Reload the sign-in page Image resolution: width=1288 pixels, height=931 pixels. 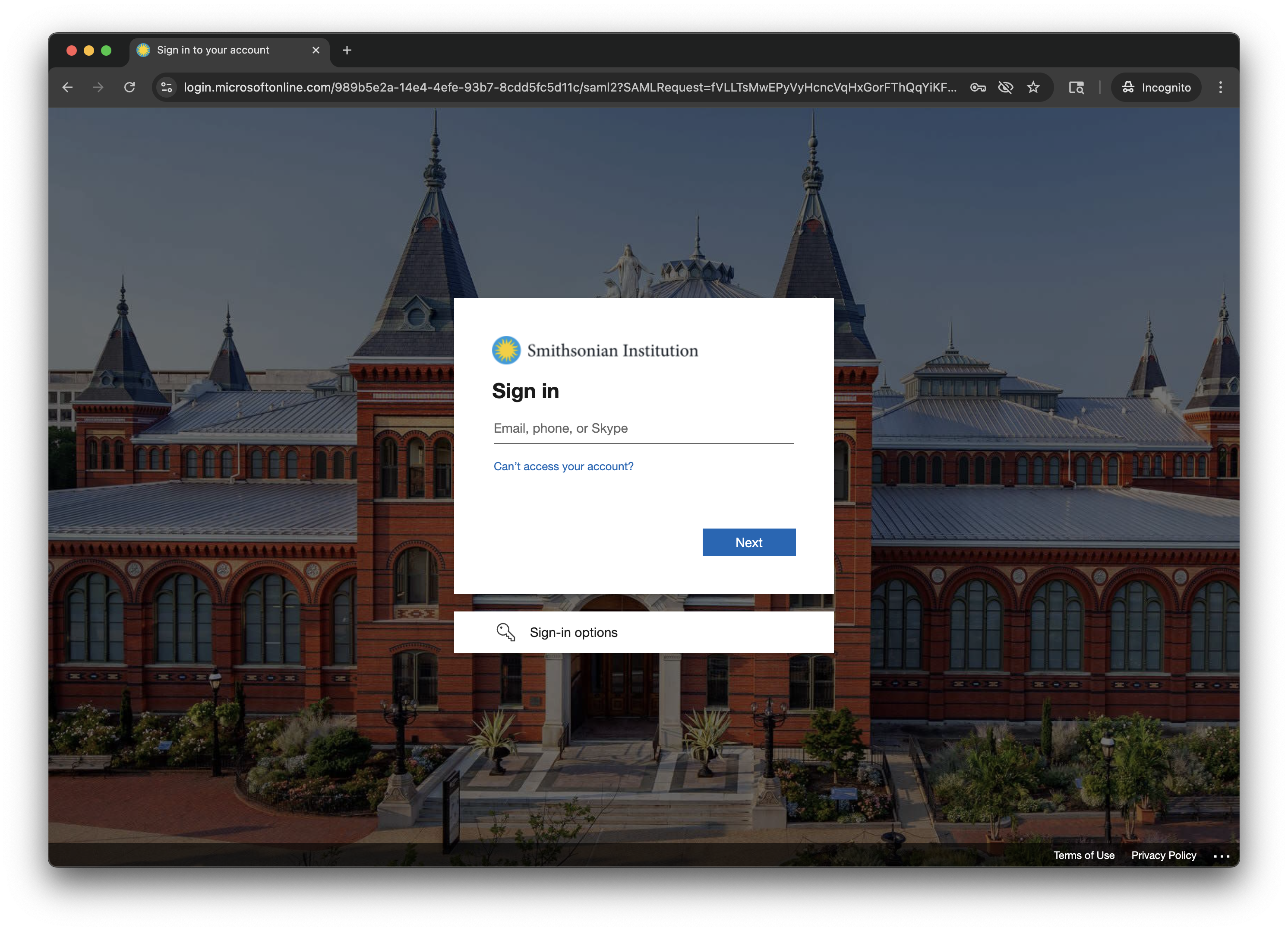coord(129,88)
